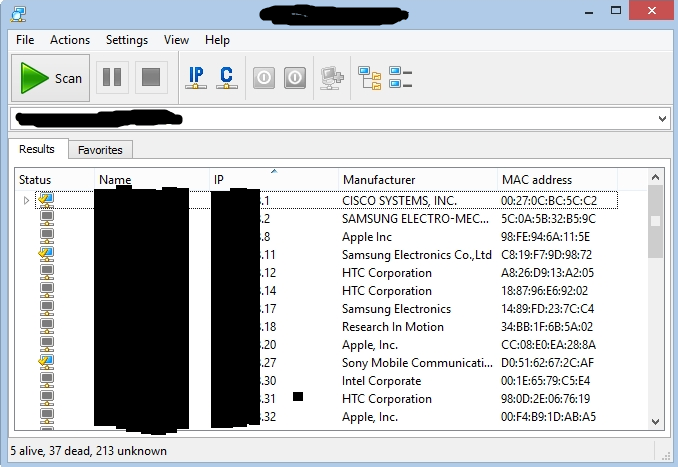
Task: Click status icon of CISCO SYSTEMS row
Action: coord(46,200)
